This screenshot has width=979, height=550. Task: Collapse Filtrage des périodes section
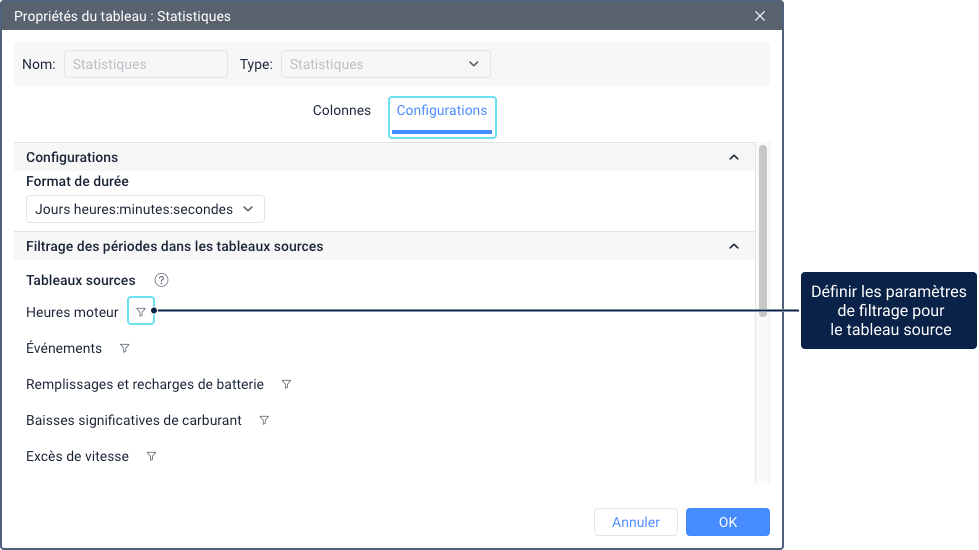734,246
